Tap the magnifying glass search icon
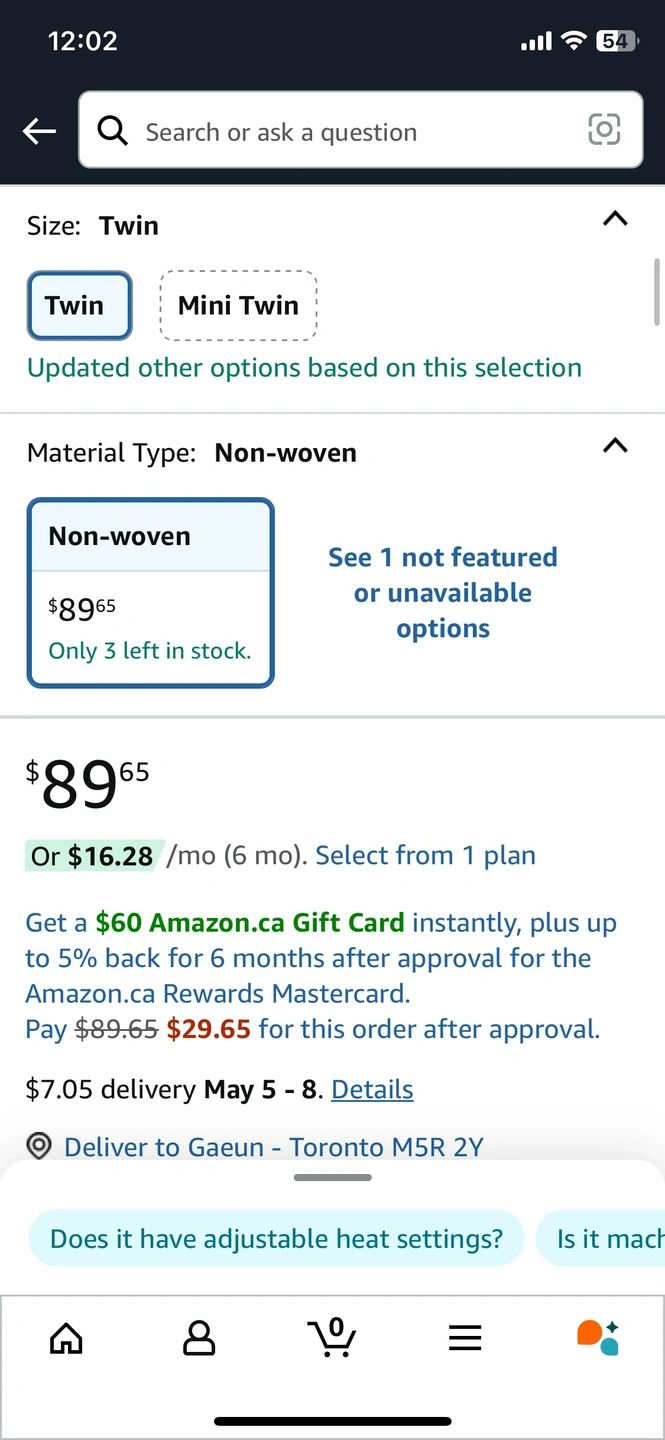Image resolution: width=665 pixels, height=1440 pixels. pyautogui.click(x=112, y=131)
